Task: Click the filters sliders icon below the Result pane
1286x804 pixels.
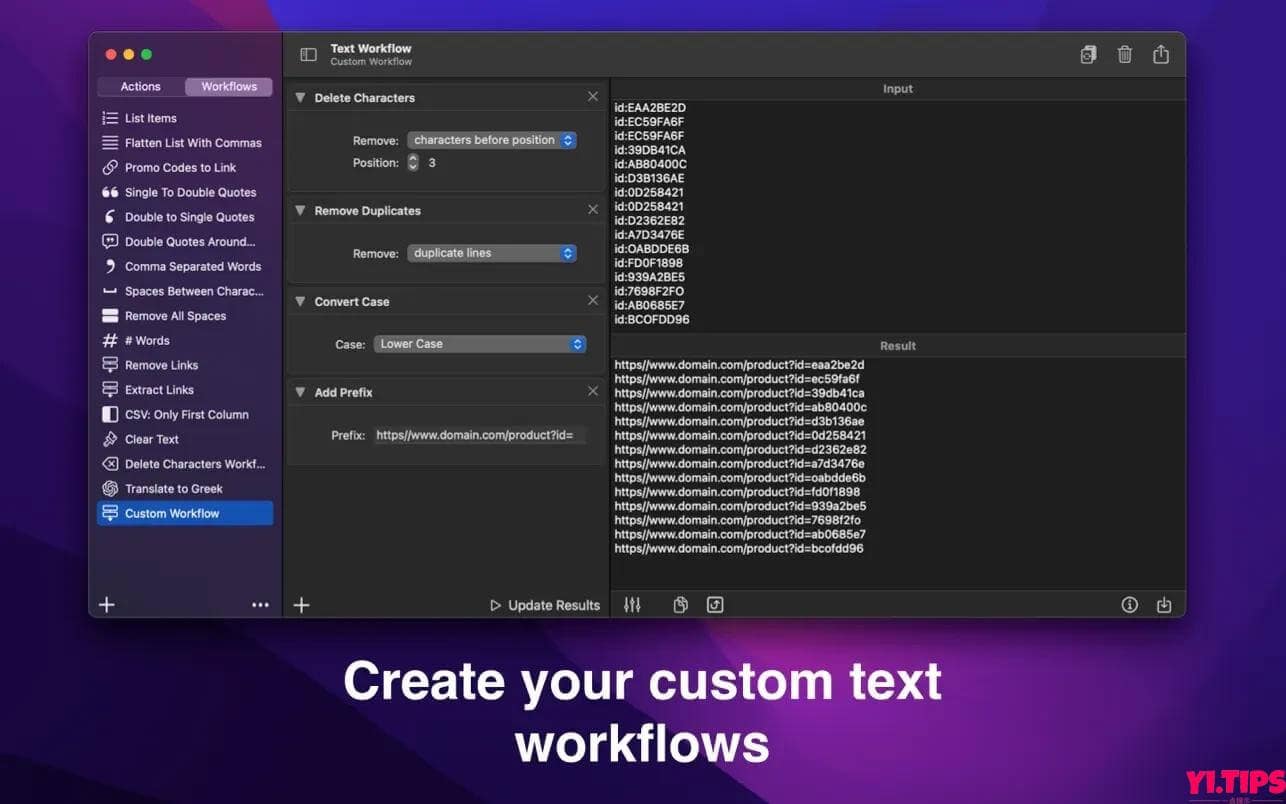Action: click(x=632, y=604)
